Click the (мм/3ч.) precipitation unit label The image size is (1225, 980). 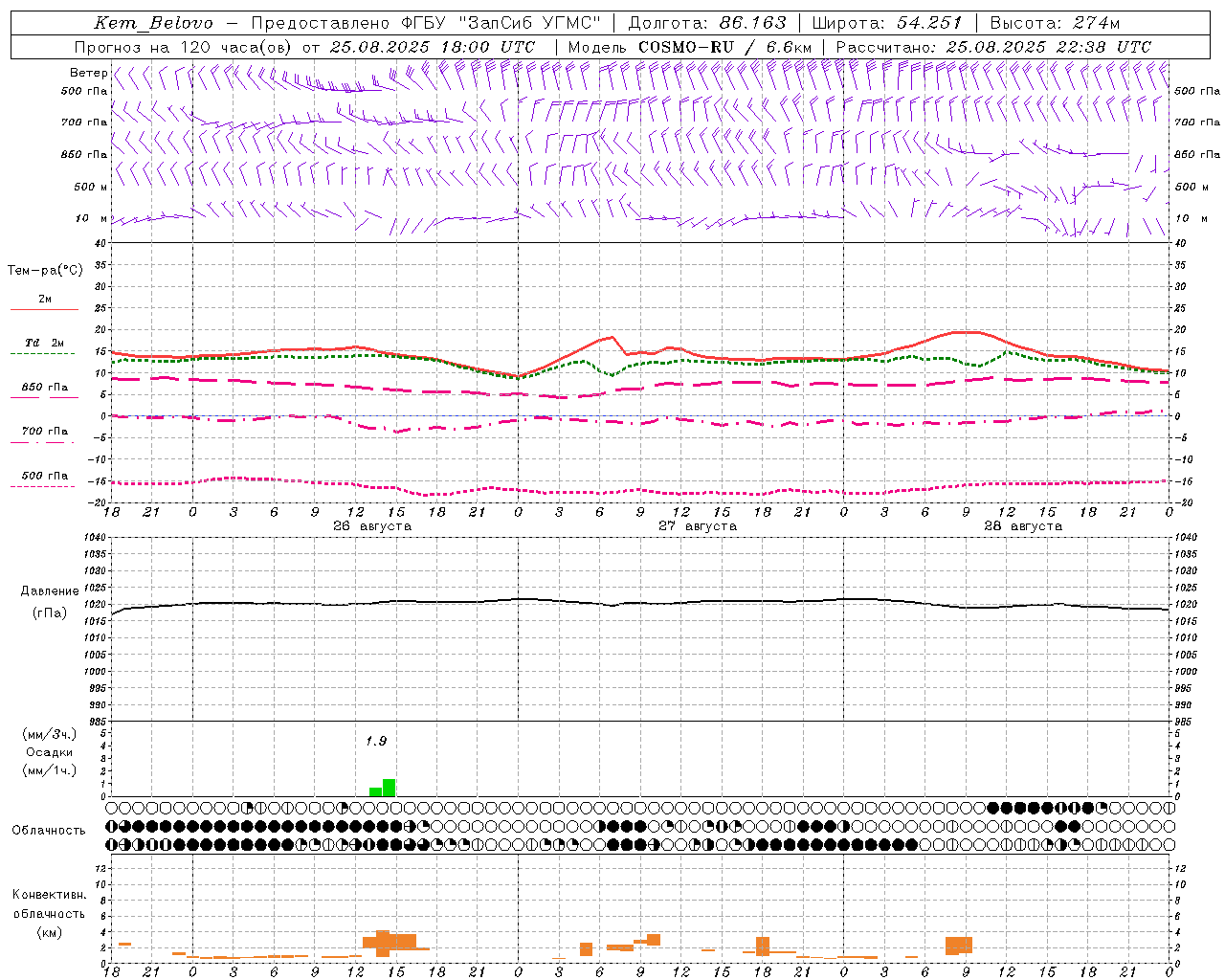point(50,734)
